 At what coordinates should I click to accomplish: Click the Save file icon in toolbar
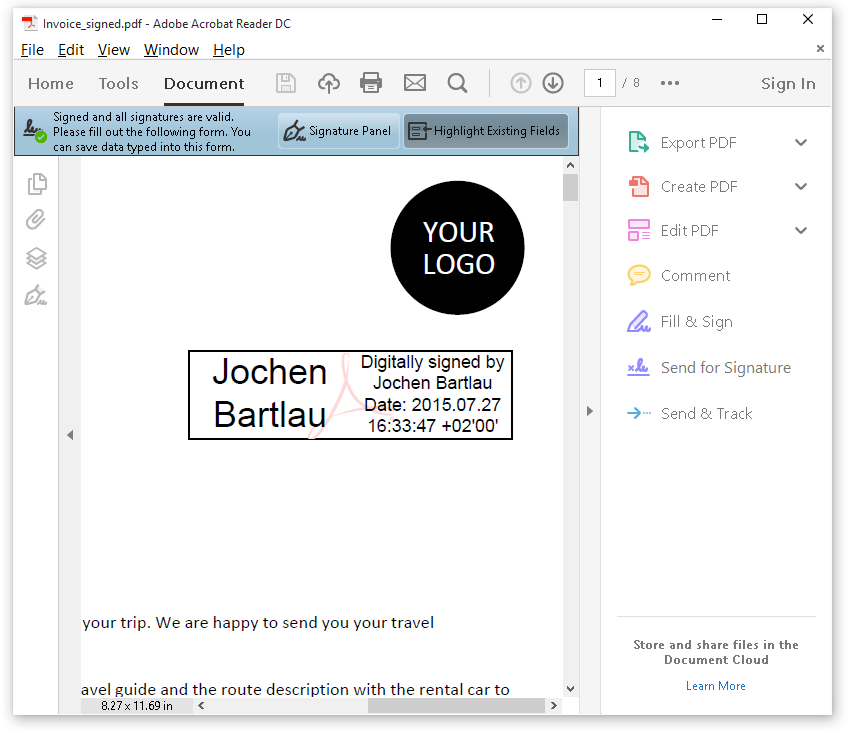(x=286, y=84)
